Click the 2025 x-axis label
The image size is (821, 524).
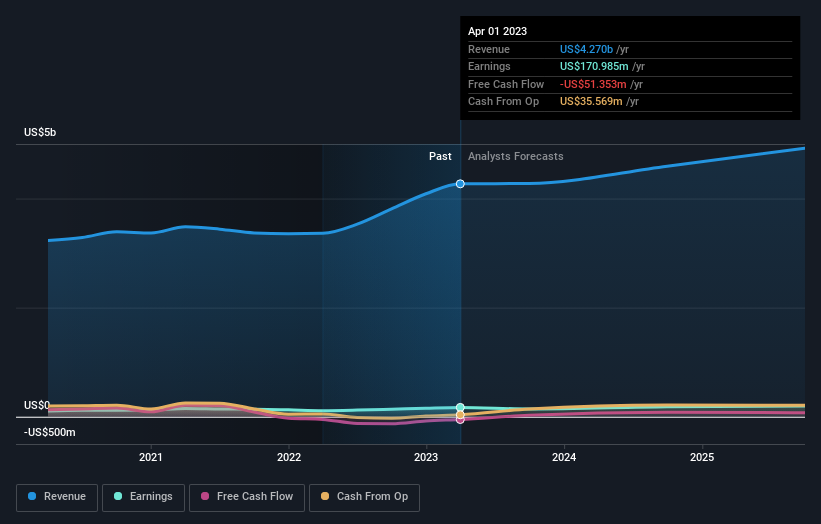pos(702,457)
